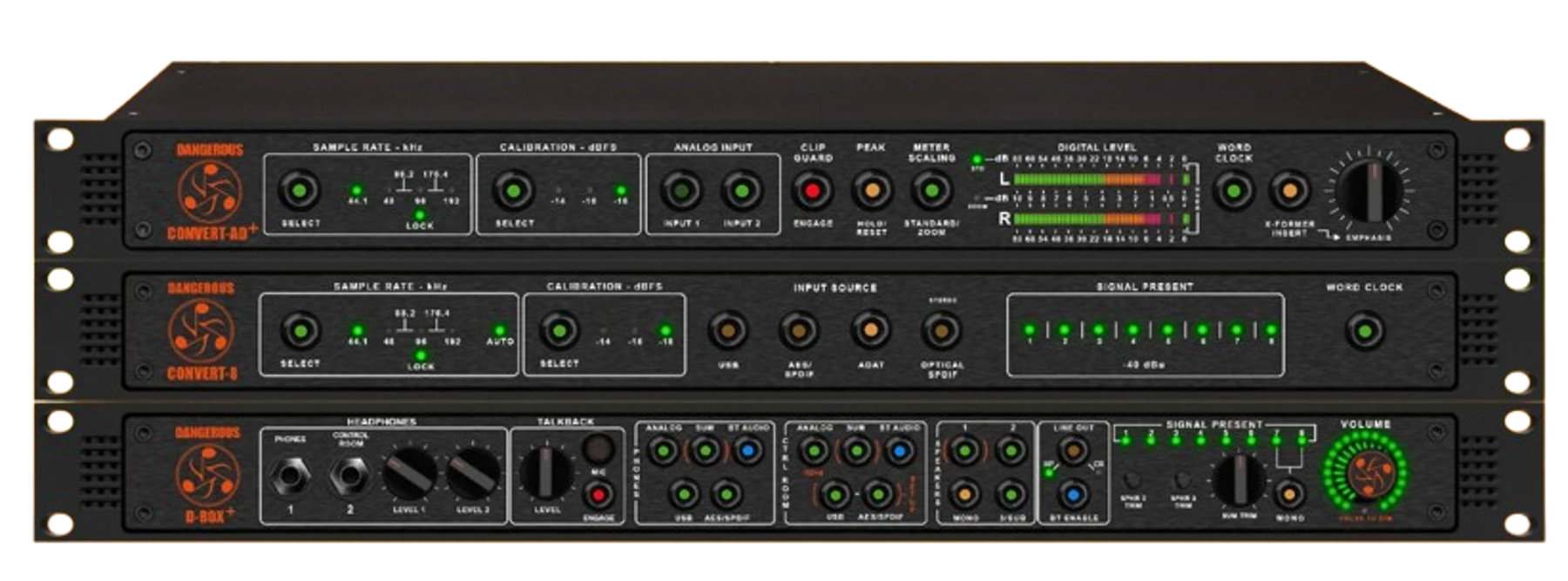Screen dimensions: 1568x581
Task: Toggle Control Room BT AUDIO button
Action: click(899, 451)
